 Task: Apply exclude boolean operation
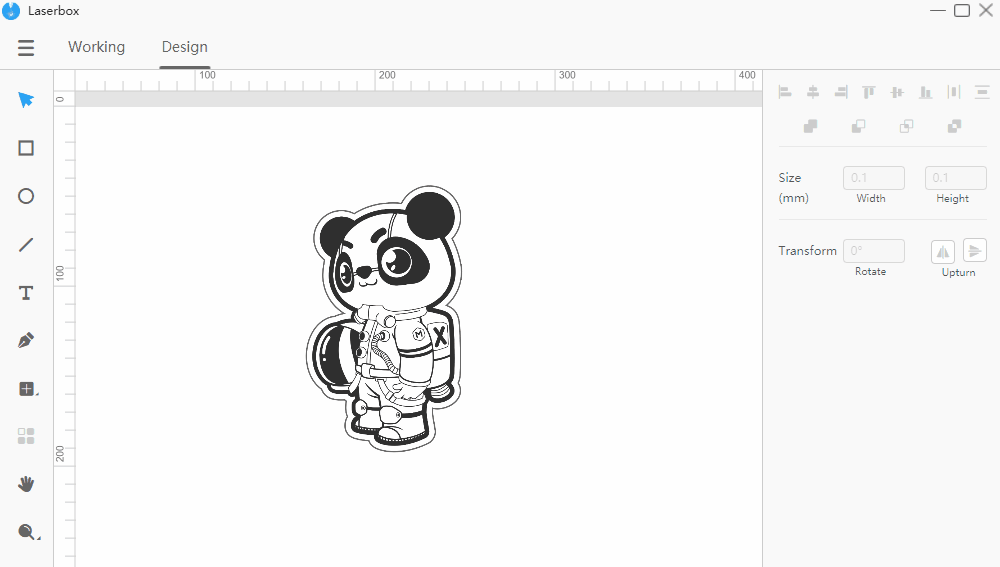tap(954, 126)
